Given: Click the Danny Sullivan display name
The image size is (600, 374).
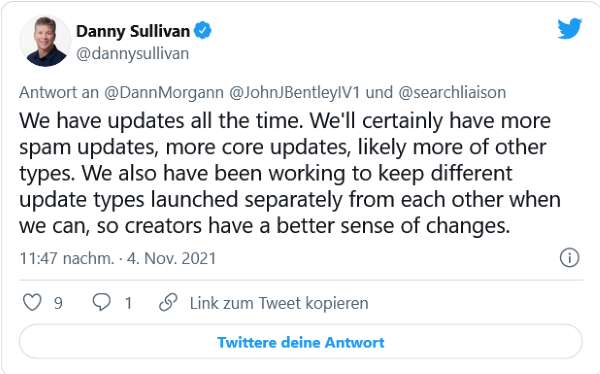Looking at the screenshot, I should tap(133, 31).
